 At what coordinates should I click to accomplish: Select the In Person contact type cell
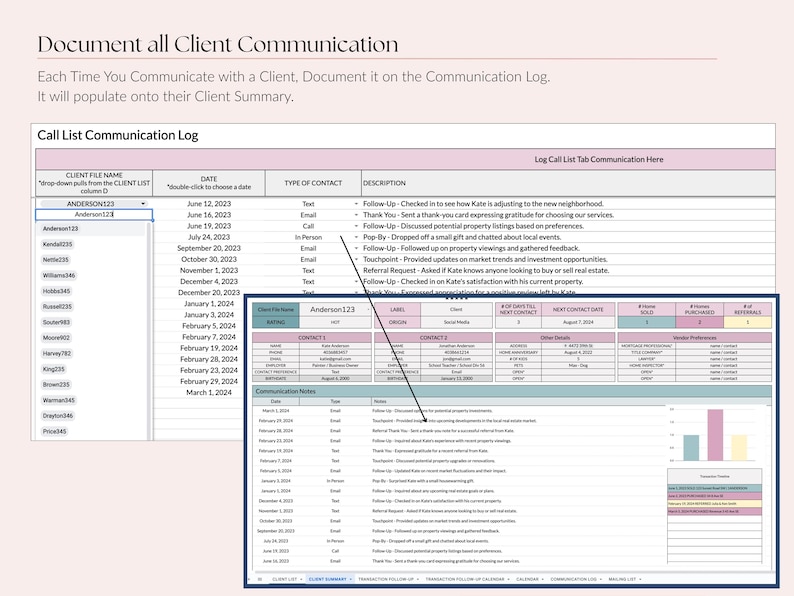coord(308,237)
